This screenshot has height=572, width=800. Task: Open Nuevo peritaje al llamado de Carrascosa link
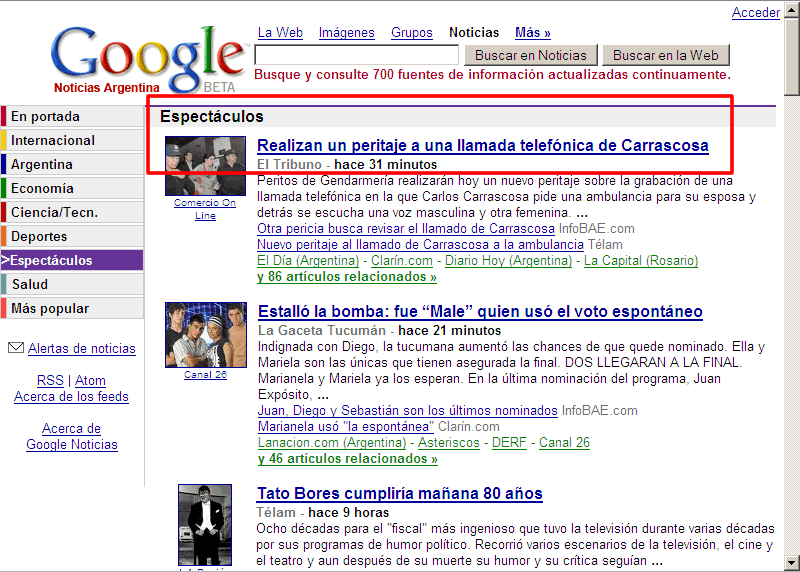point(420,244)
